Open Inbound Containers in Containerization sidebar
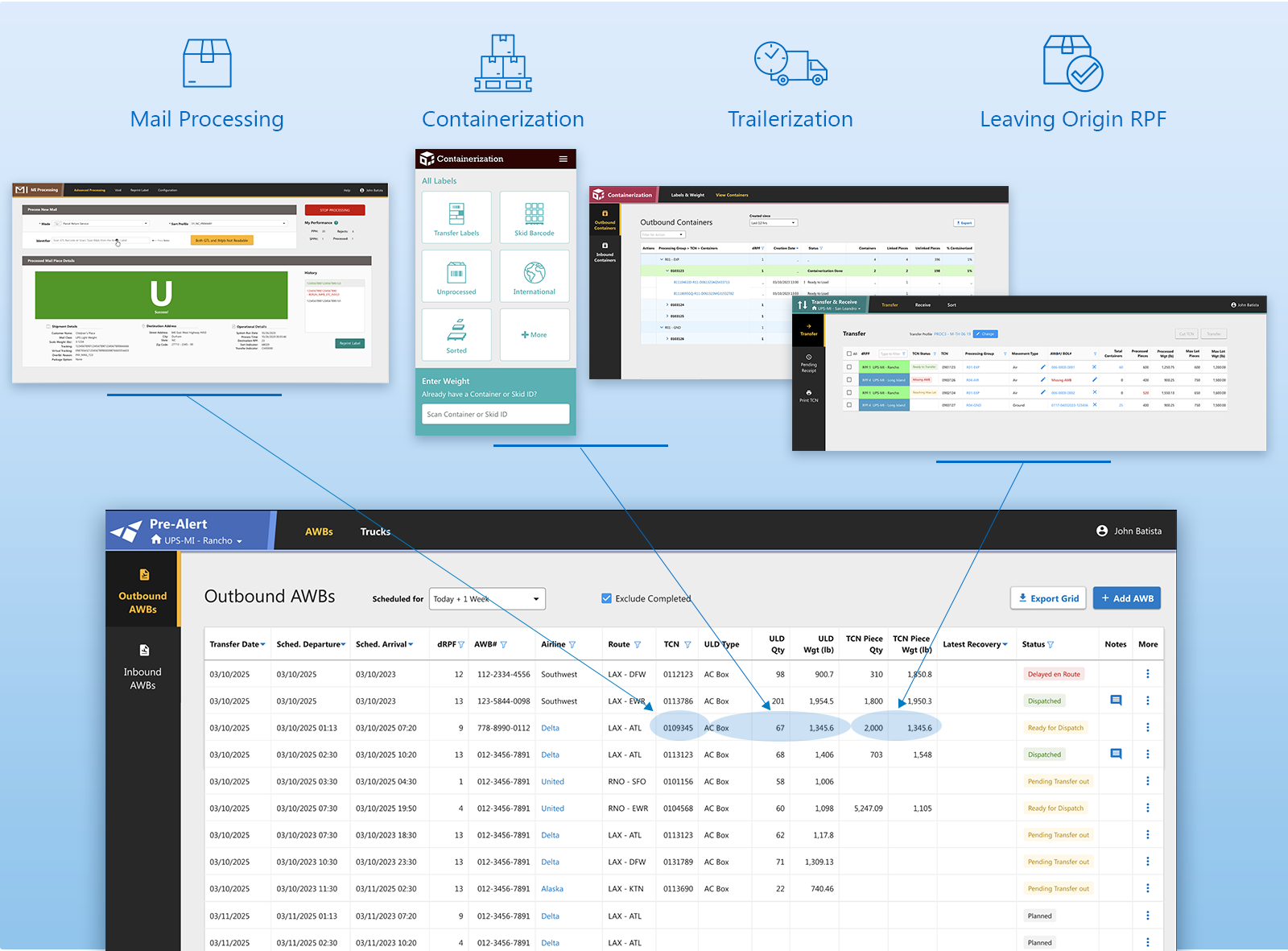 [605, 253]
